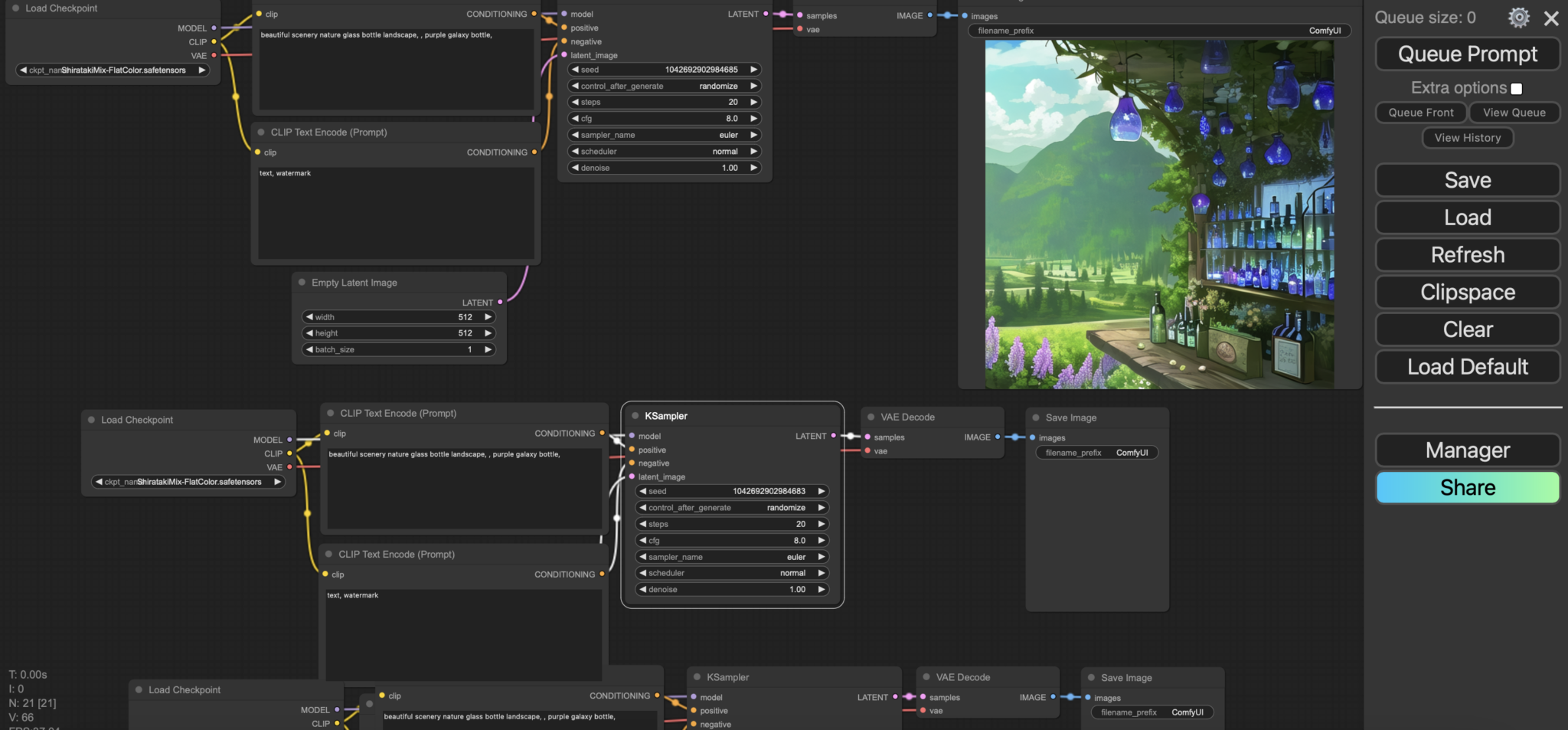Open scheduler dropdown in the highlighted KSampler
The height and width of the screenshot is (730, 1568).
point(732,573)
